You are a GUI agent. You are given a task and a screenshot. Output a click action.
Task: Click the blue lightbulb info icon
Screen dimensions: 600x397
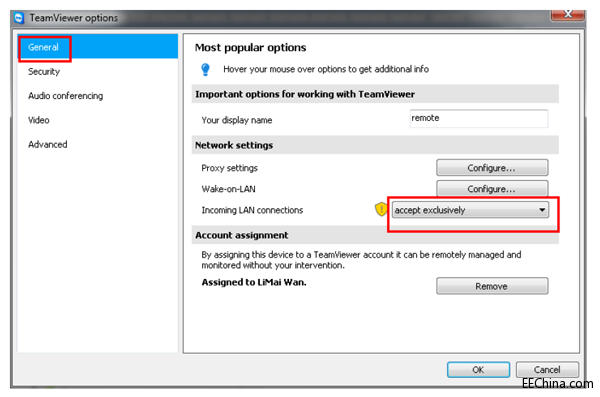point(205,69)
